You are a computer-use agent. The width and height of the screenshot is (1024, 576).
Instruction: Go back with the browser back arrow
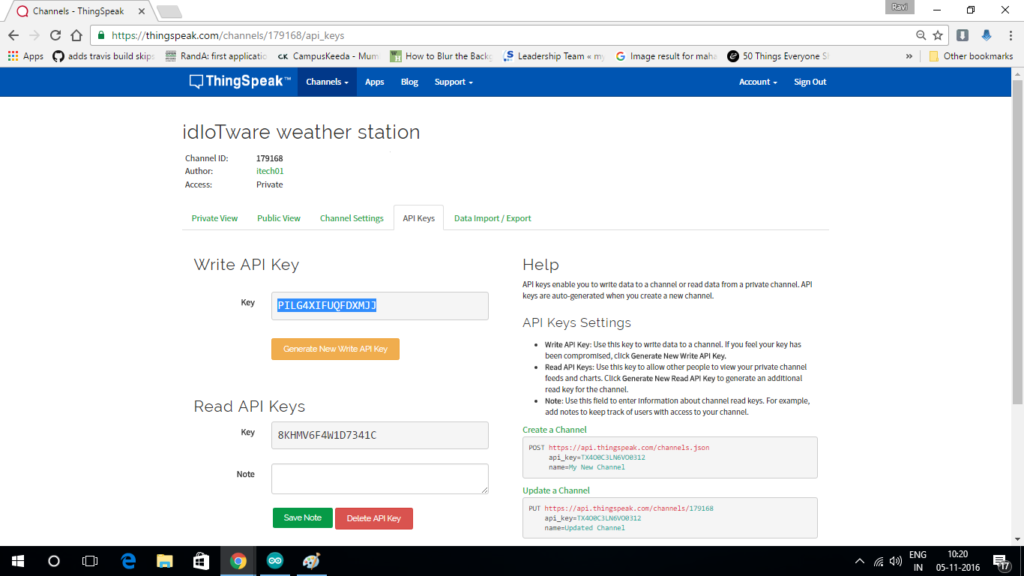point(14,35)
